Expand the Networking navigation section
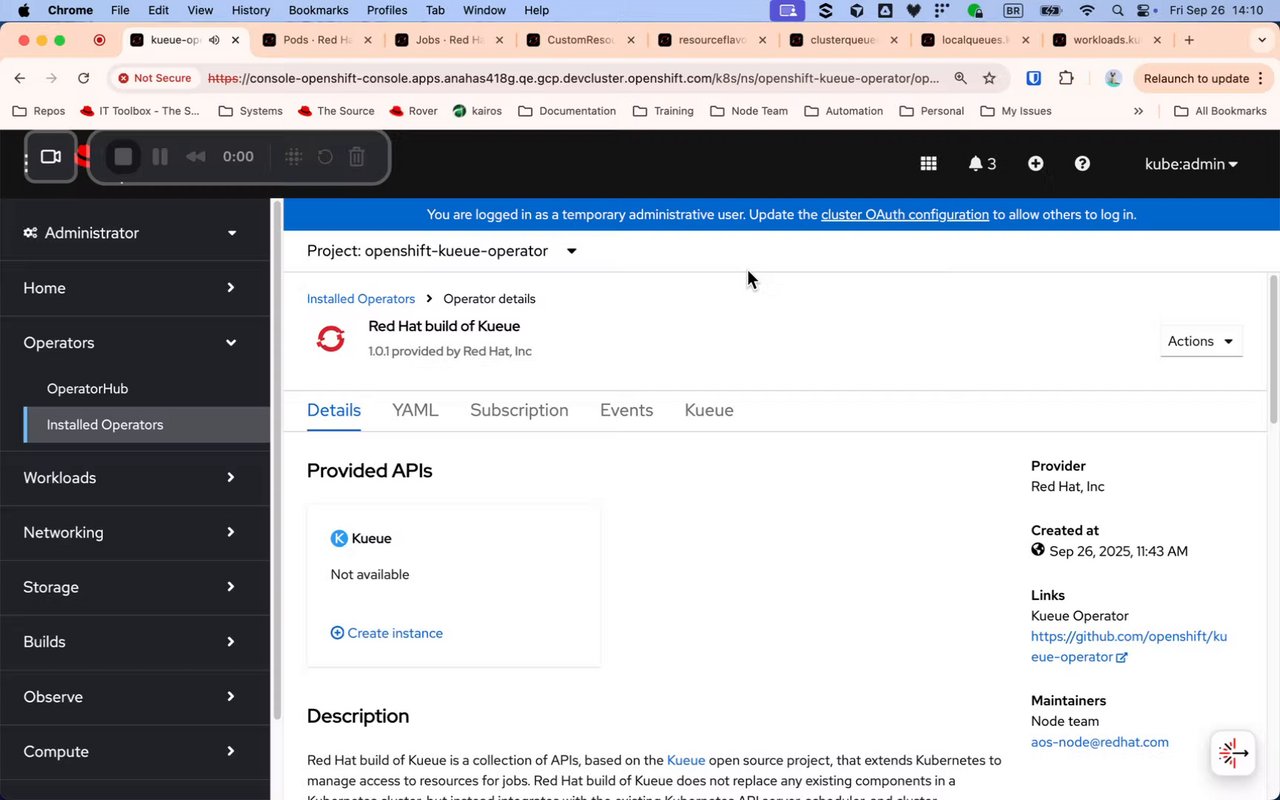The height and width of the screenshot is (800, 1280). (135, 533)
